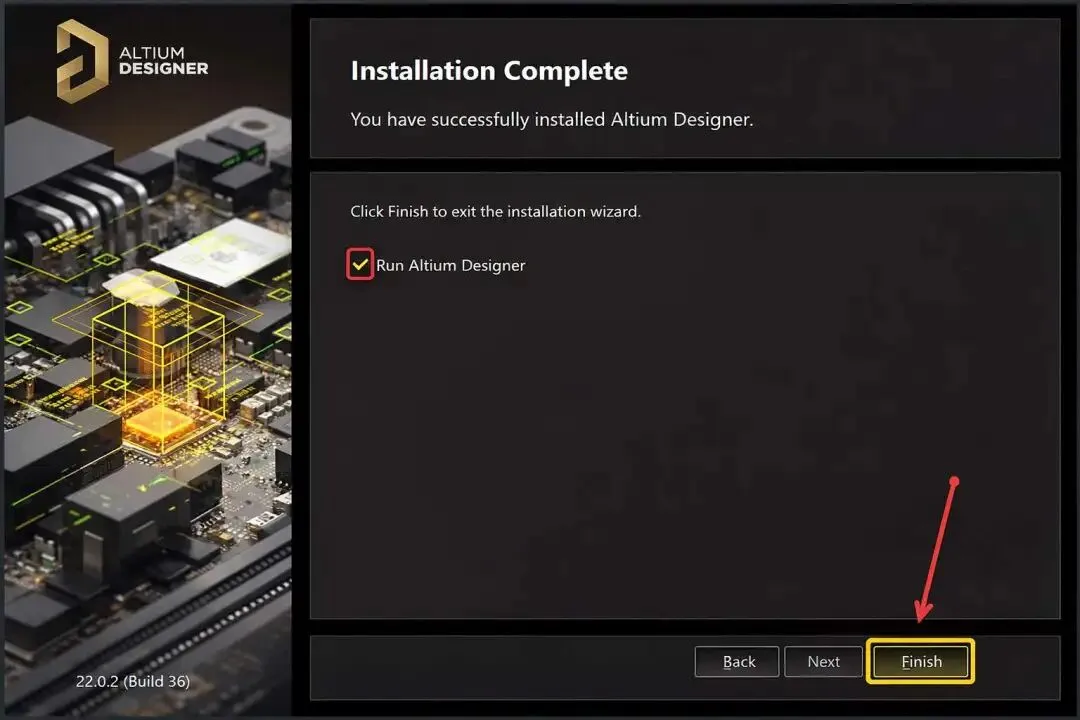Viewport: 1080px width, 720px height.
Task: Click the circuit board artwork sidebar
Action: pyautogui.click(x=147, y=386)
